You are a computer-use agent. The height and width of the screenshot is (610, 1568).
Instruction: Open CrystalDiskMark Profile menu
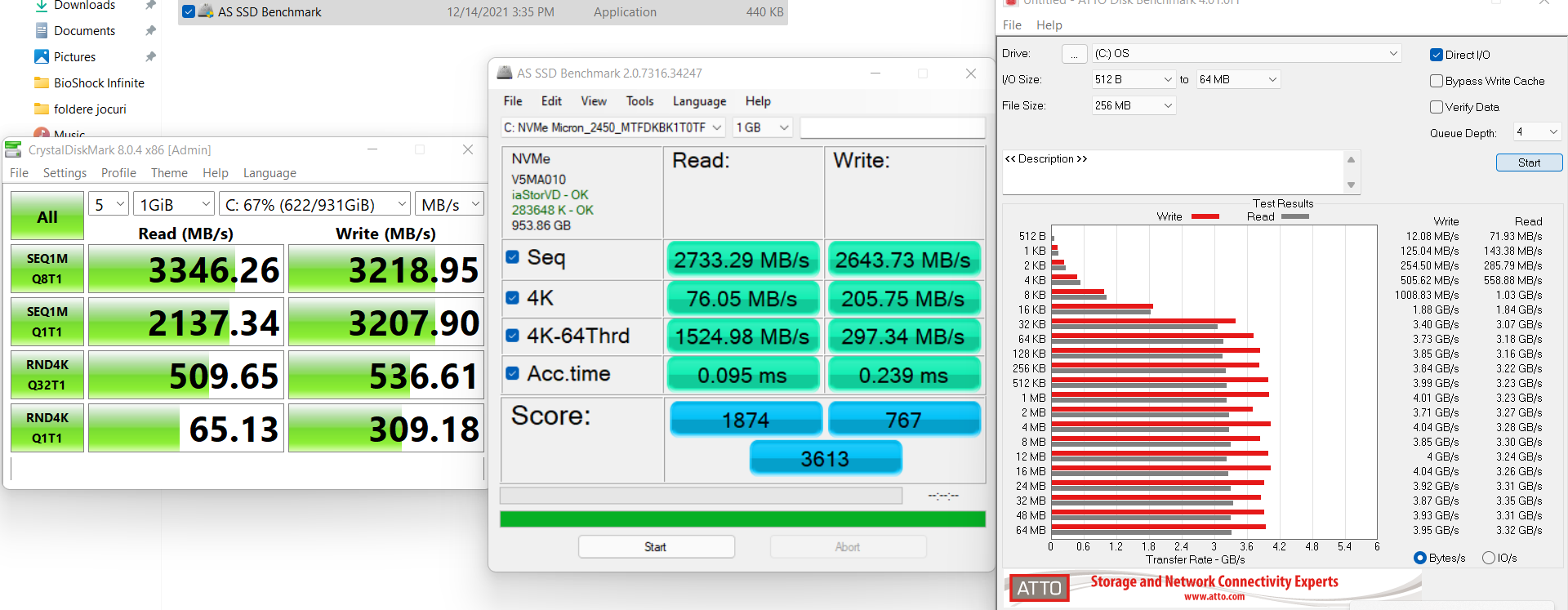(x=118, y=173)
